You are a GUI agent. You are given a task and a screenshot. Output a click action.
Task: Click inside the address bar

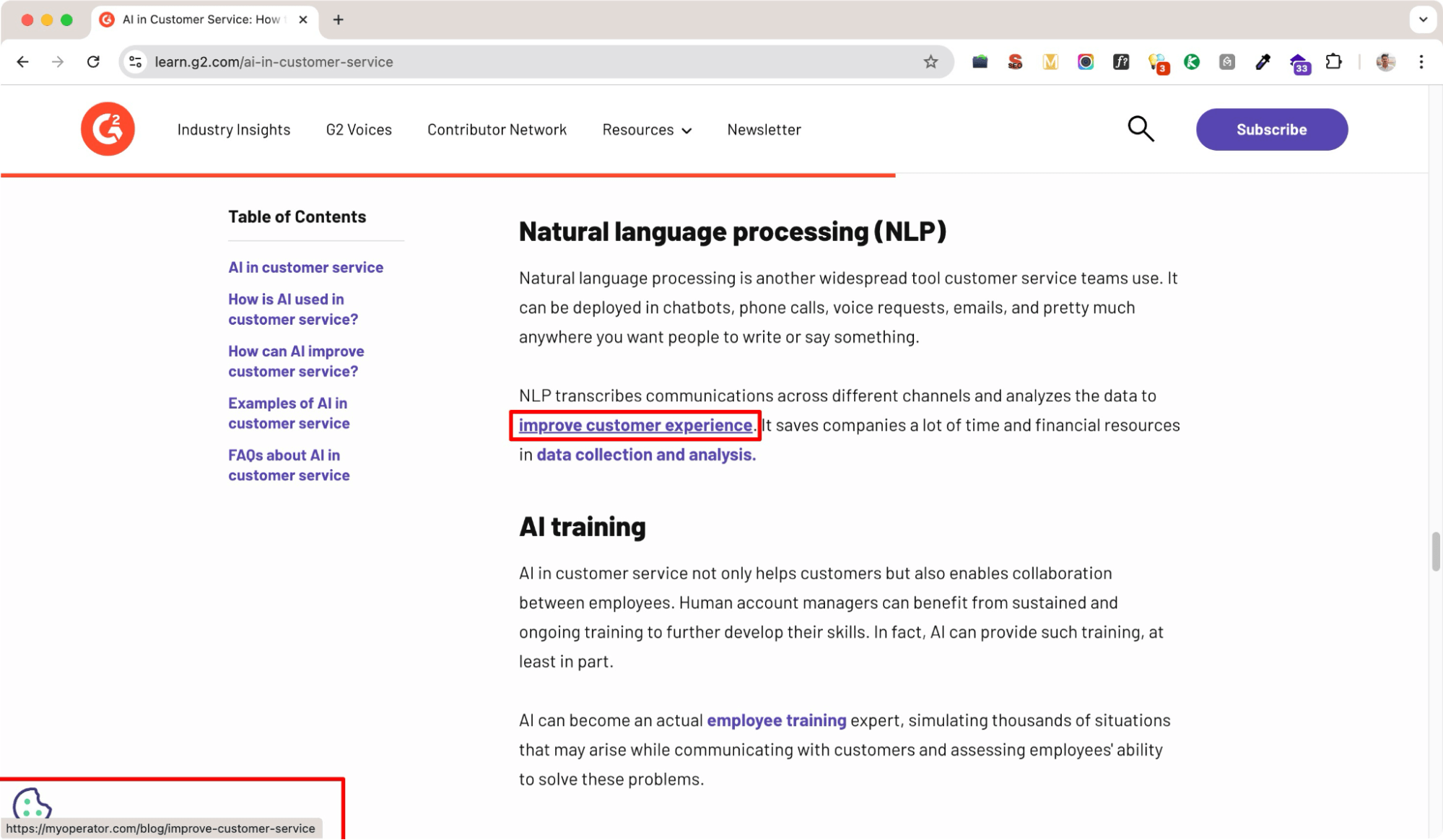pos(433,62)
